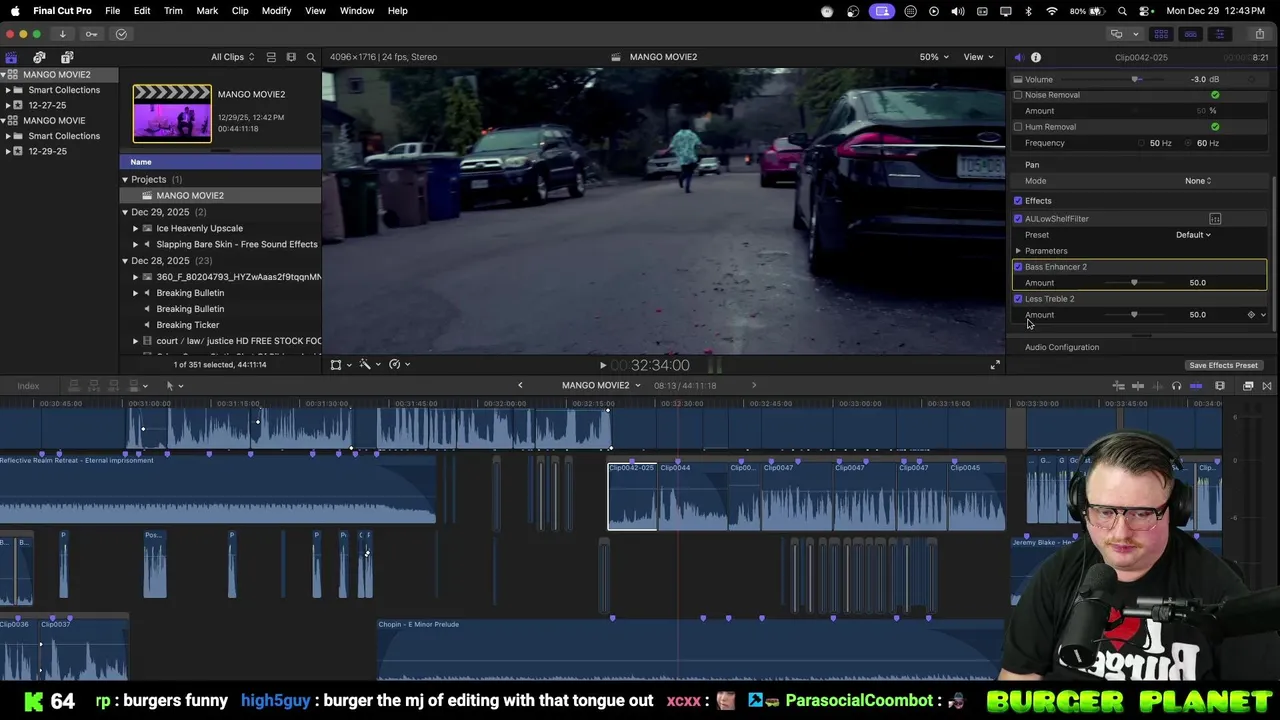Open the Transitions browser in timeline

coord(1267,386)
